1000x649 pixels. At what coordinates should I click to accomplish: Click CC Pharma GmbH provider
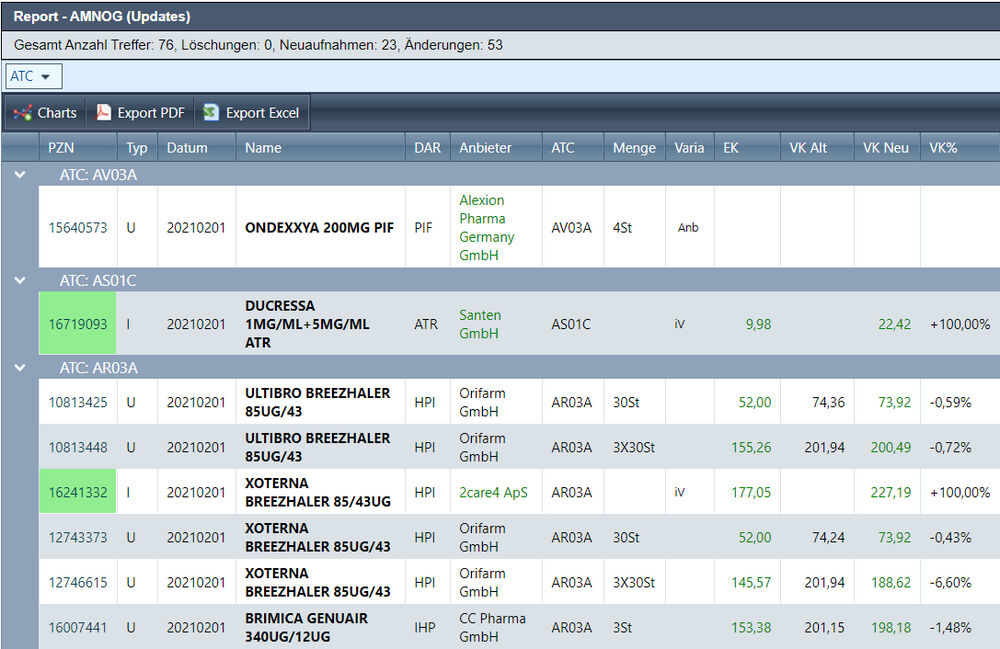point(492,627)
